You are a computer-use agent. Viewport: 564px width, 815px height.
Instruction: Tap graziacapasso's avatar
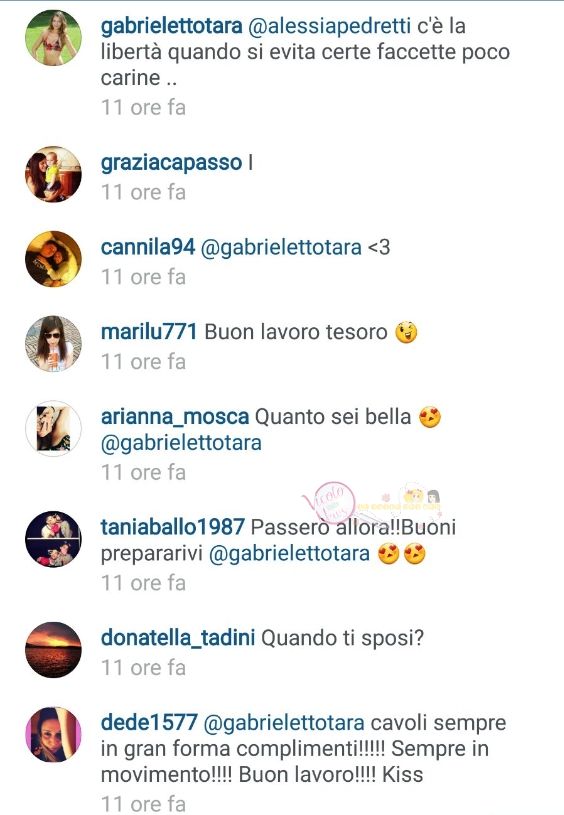click(54, 174)
